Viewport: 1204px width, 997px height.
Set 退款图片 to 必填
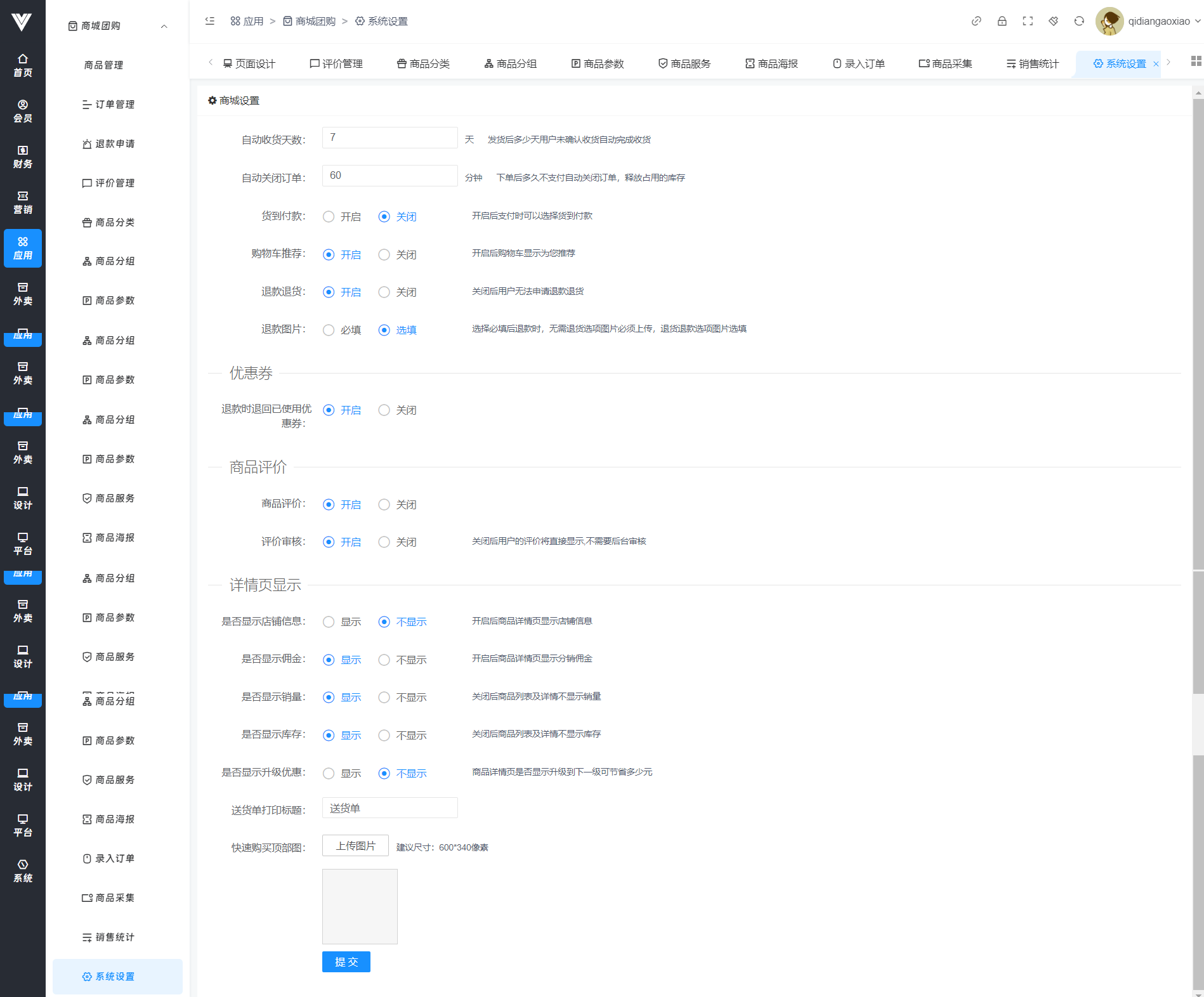point(329,330)
